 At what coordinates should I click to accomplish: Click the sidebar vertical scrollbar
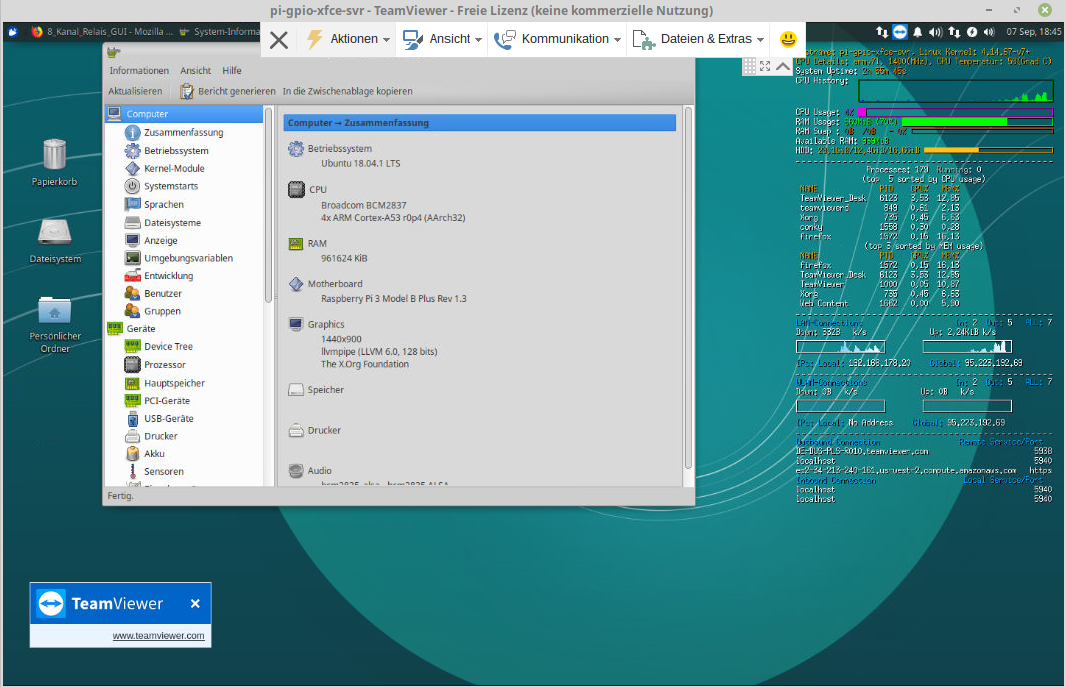(268, 200)
